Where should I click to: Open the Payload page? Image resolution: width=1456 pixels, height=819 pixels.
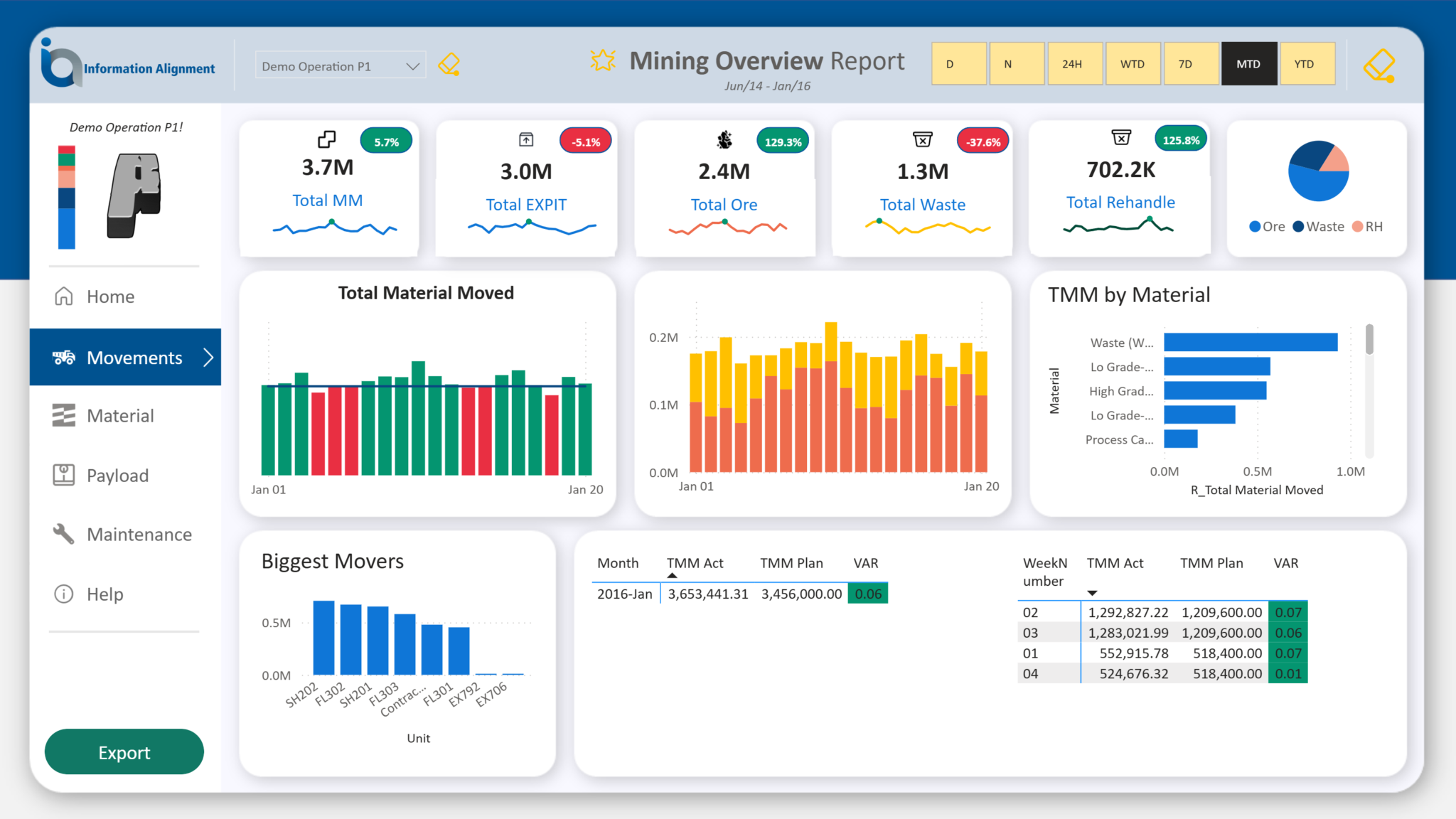125,475
